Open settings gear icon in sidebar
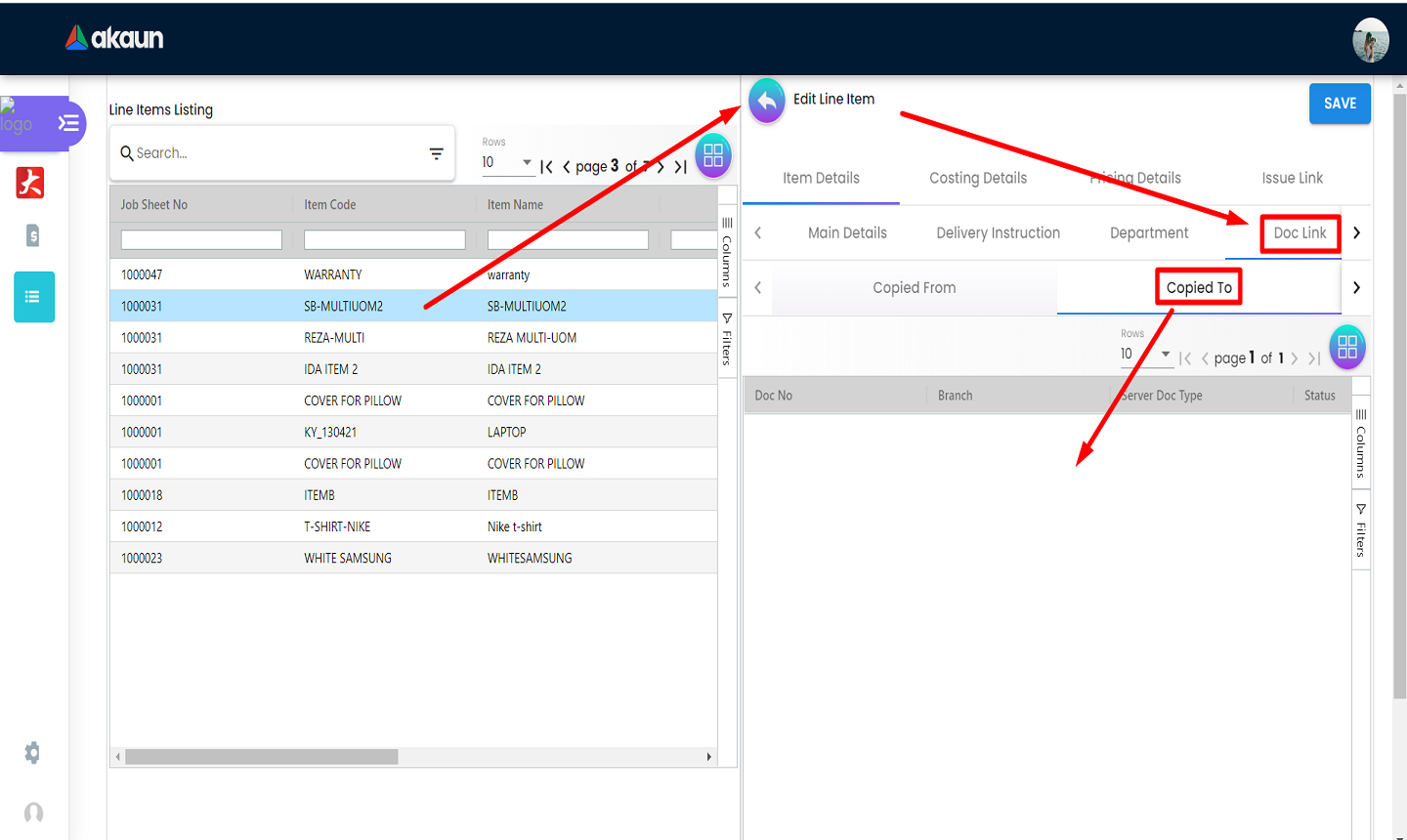This screenshot has height=840, width=1407. [x=32, y=752]
